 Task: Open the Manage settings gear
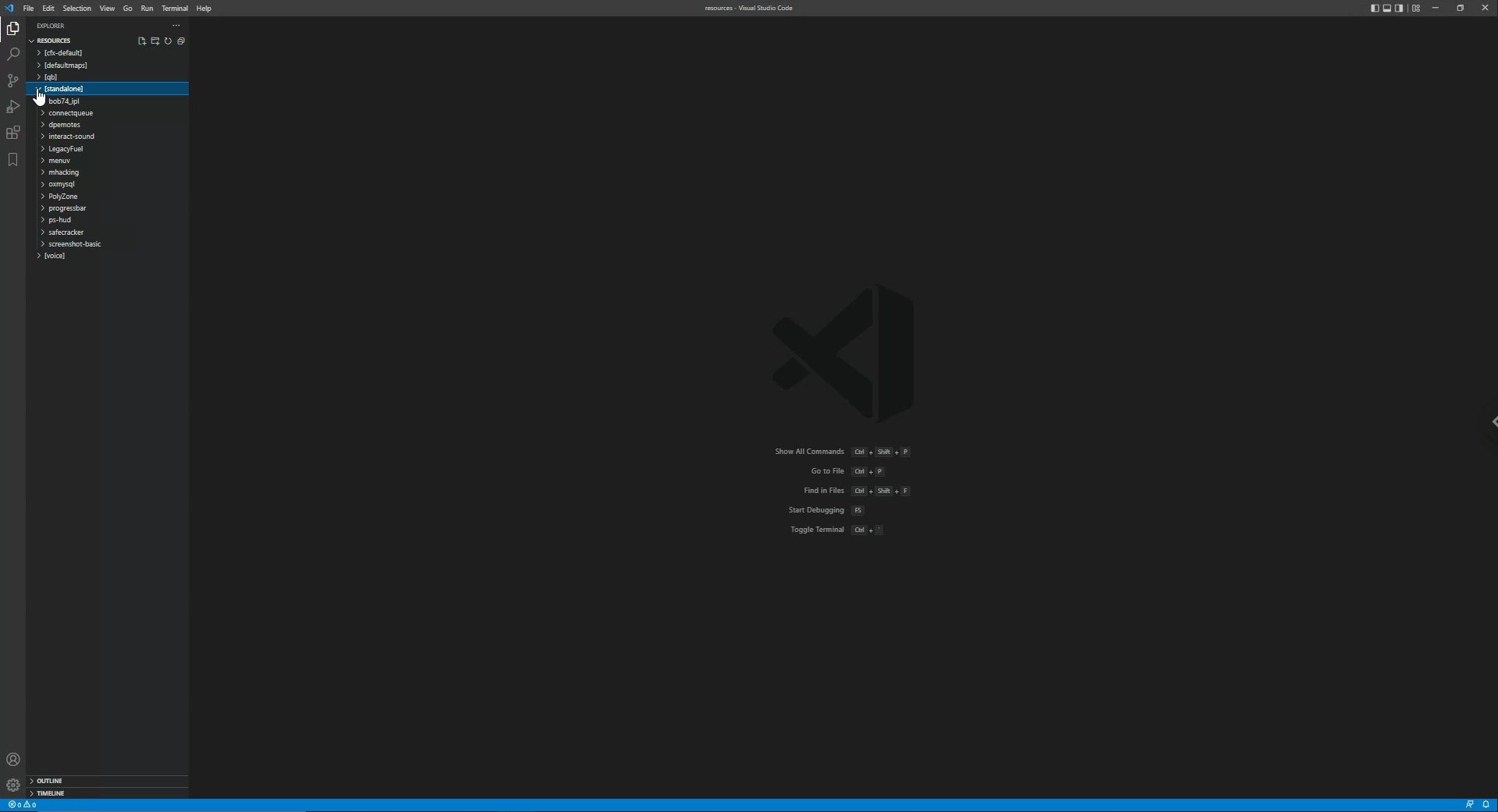coord(12,785)
